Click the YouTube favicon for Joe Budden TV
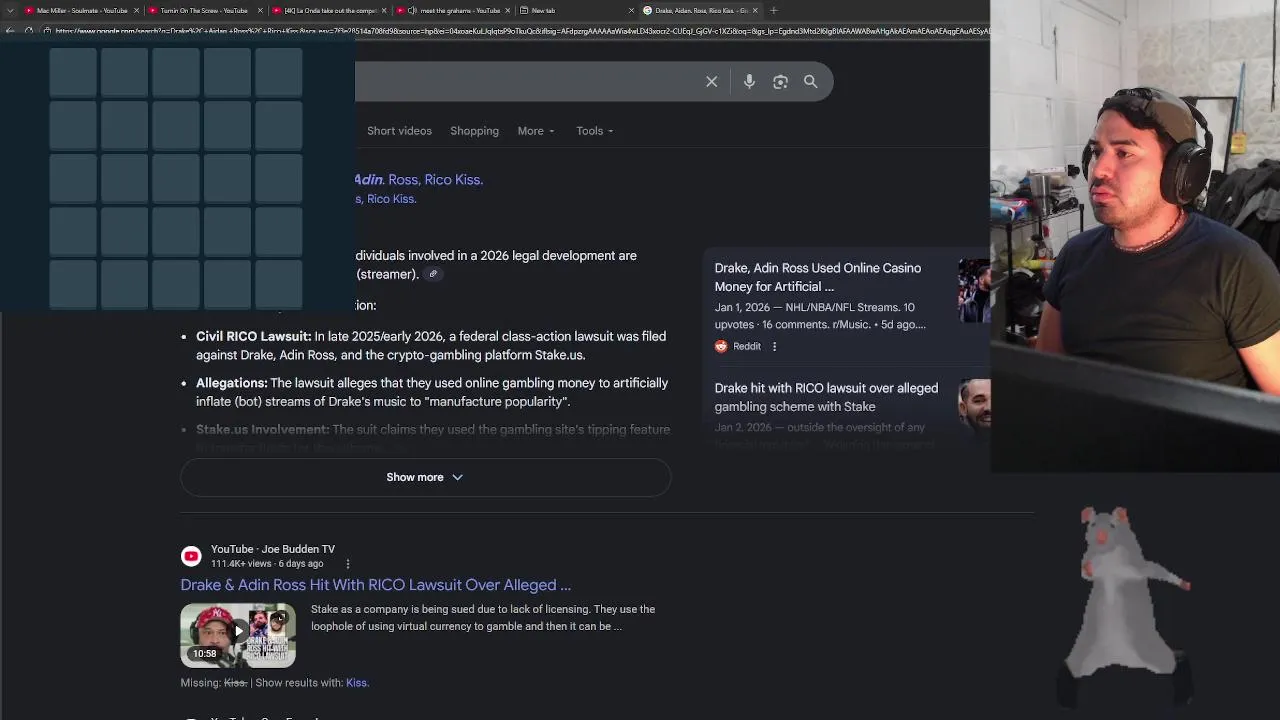Viewport: 1280px width, 720px height. (191, 556)
